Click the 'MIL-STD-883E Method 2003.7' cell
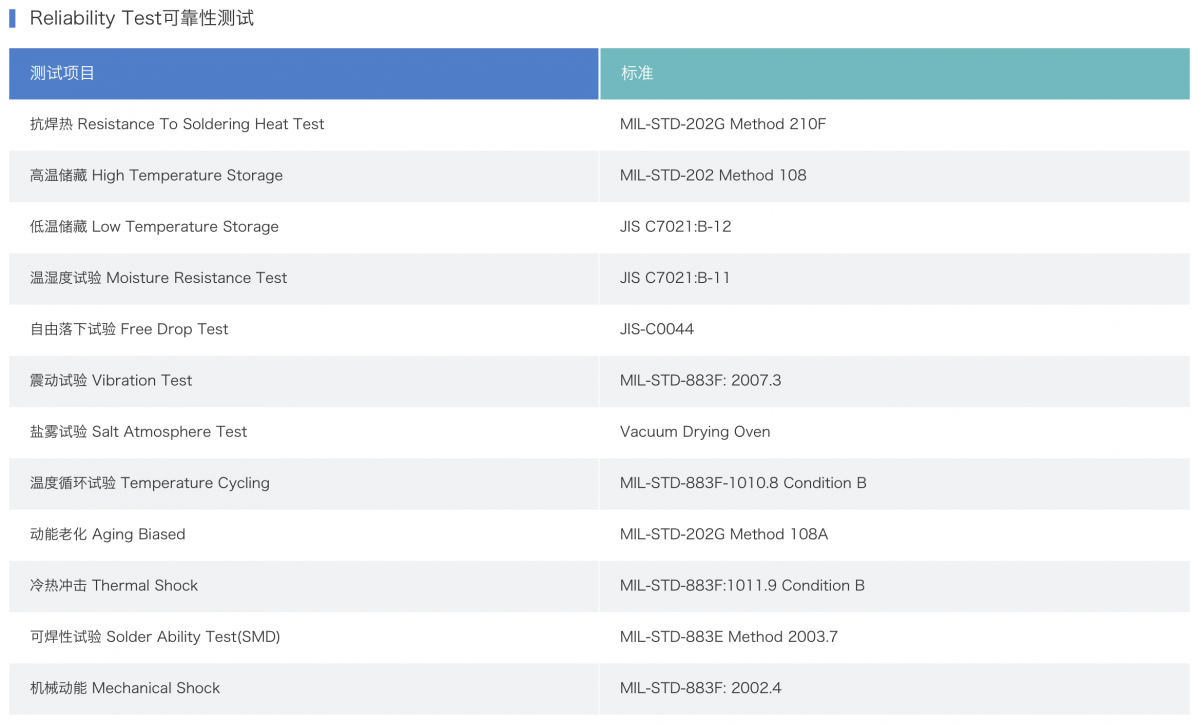 click(728, 636)
